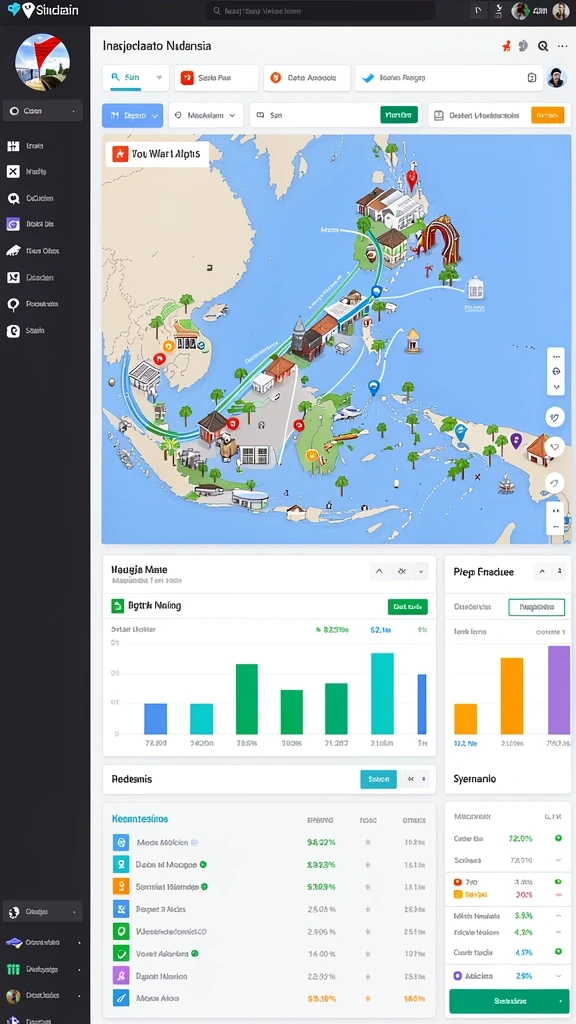Open the small dropdown arrow in Neugja Mate header
576x1024 pixels.
click(422, 571)
